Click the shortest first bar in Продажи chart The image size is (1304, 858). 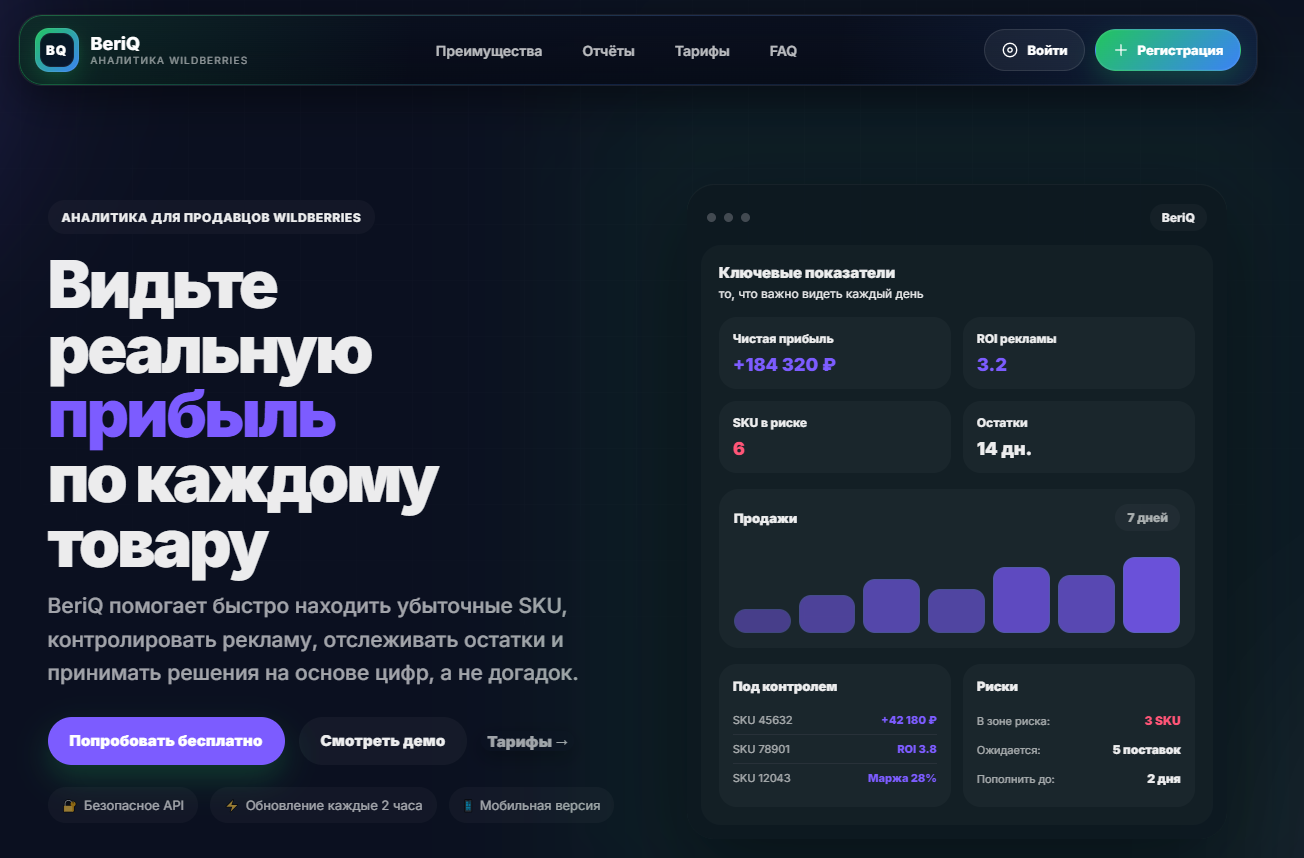click(x=762, y=621)
